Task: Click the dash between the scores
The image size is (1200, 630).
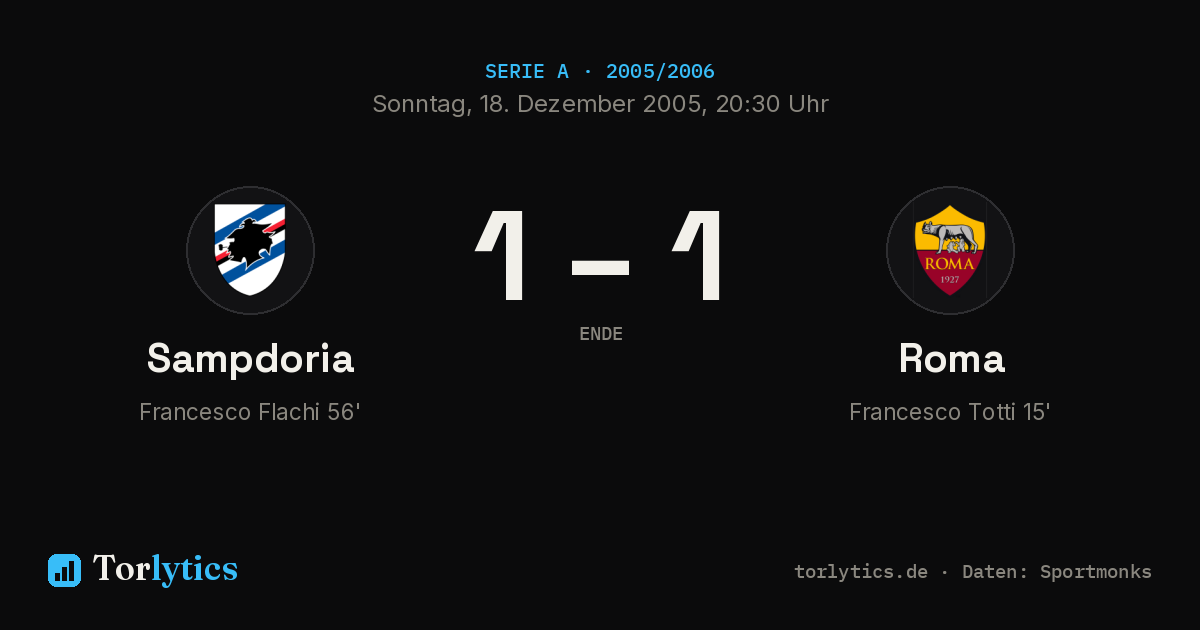Action: [600, 267]
